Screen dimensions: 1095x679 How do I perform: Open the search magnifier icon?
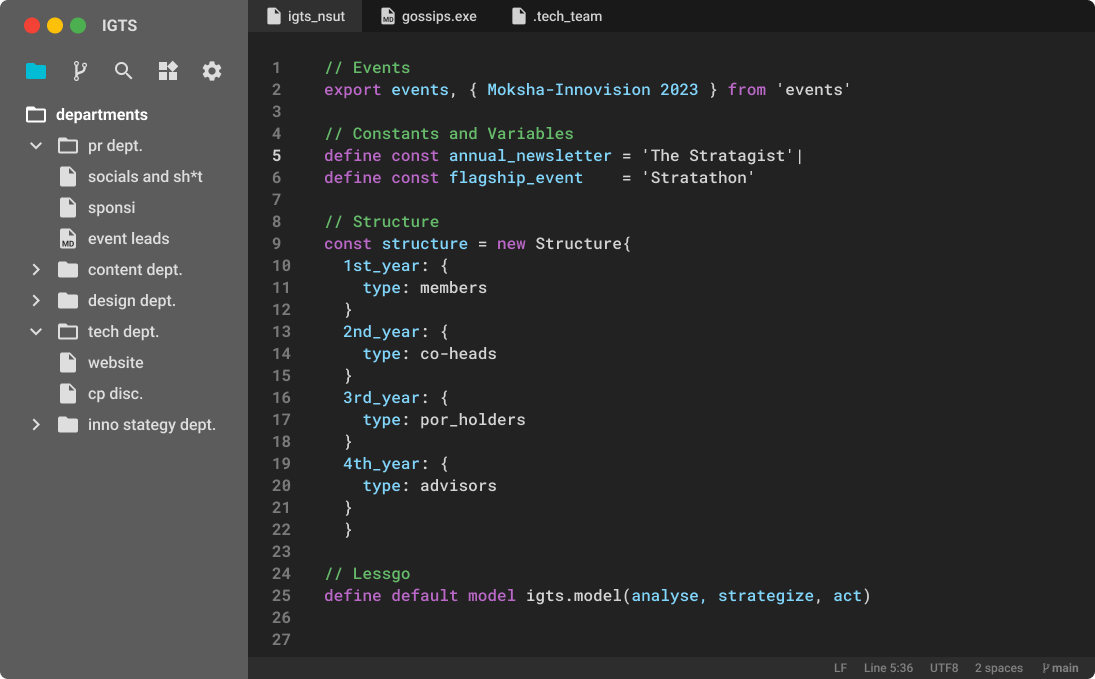(124, 71)
